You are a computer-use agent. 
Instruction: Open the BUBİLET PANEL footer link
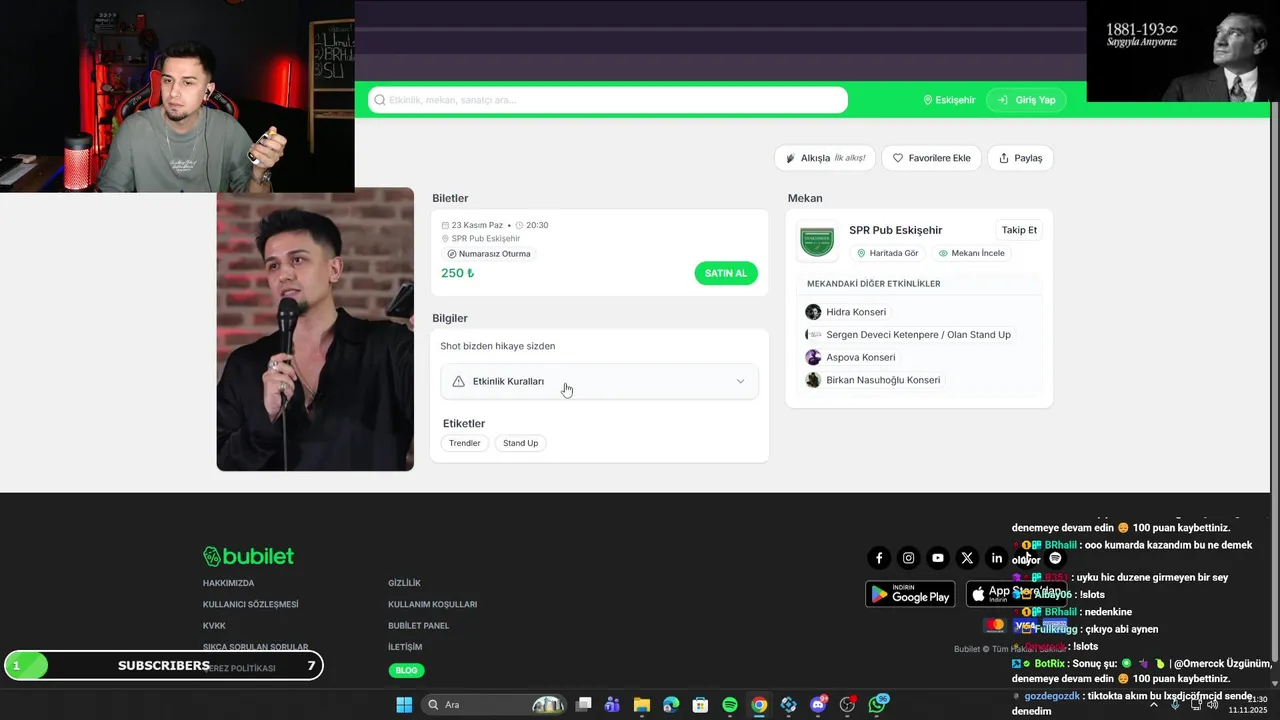(418, 626)
